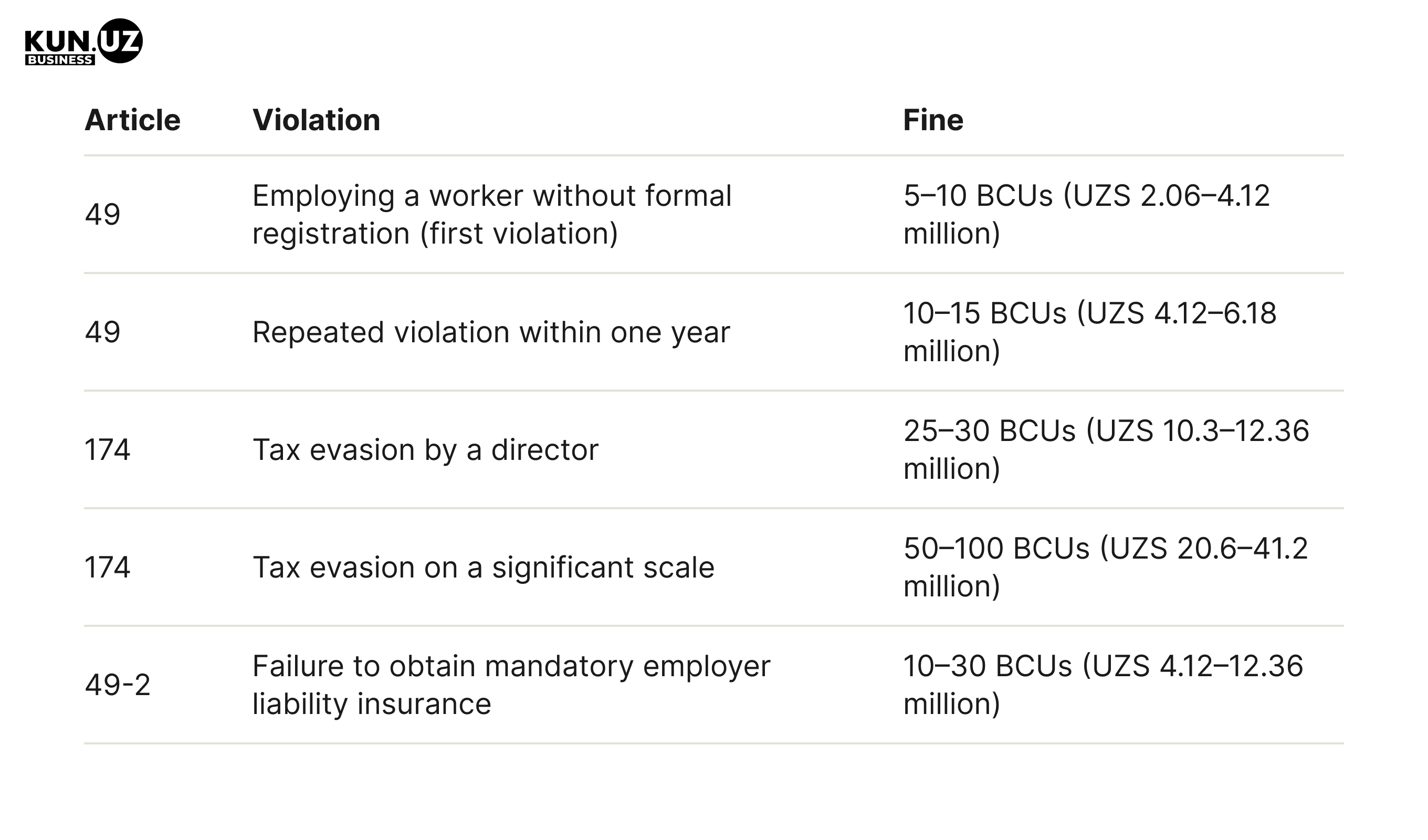1428x840 pixels.
Task: Click the KUN.UZ Business logo
Action: click(83, 42)
